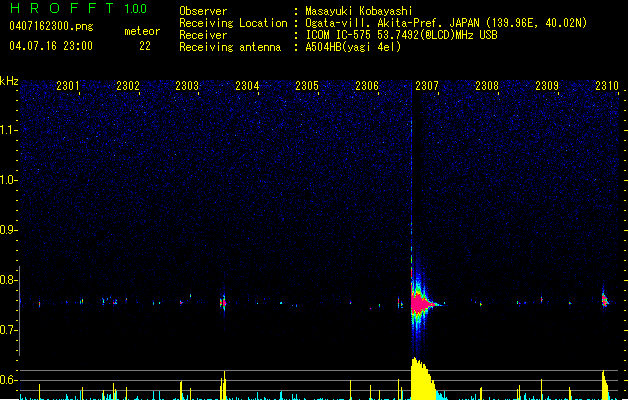Screen dimensions: 629x400
Task: Click the 2303 time marker
Action: [x=187, y=86]
